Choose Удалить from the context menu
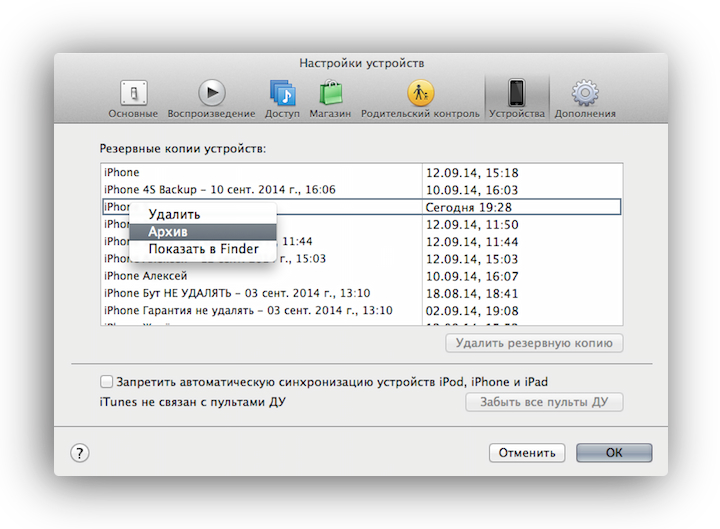 174,214
